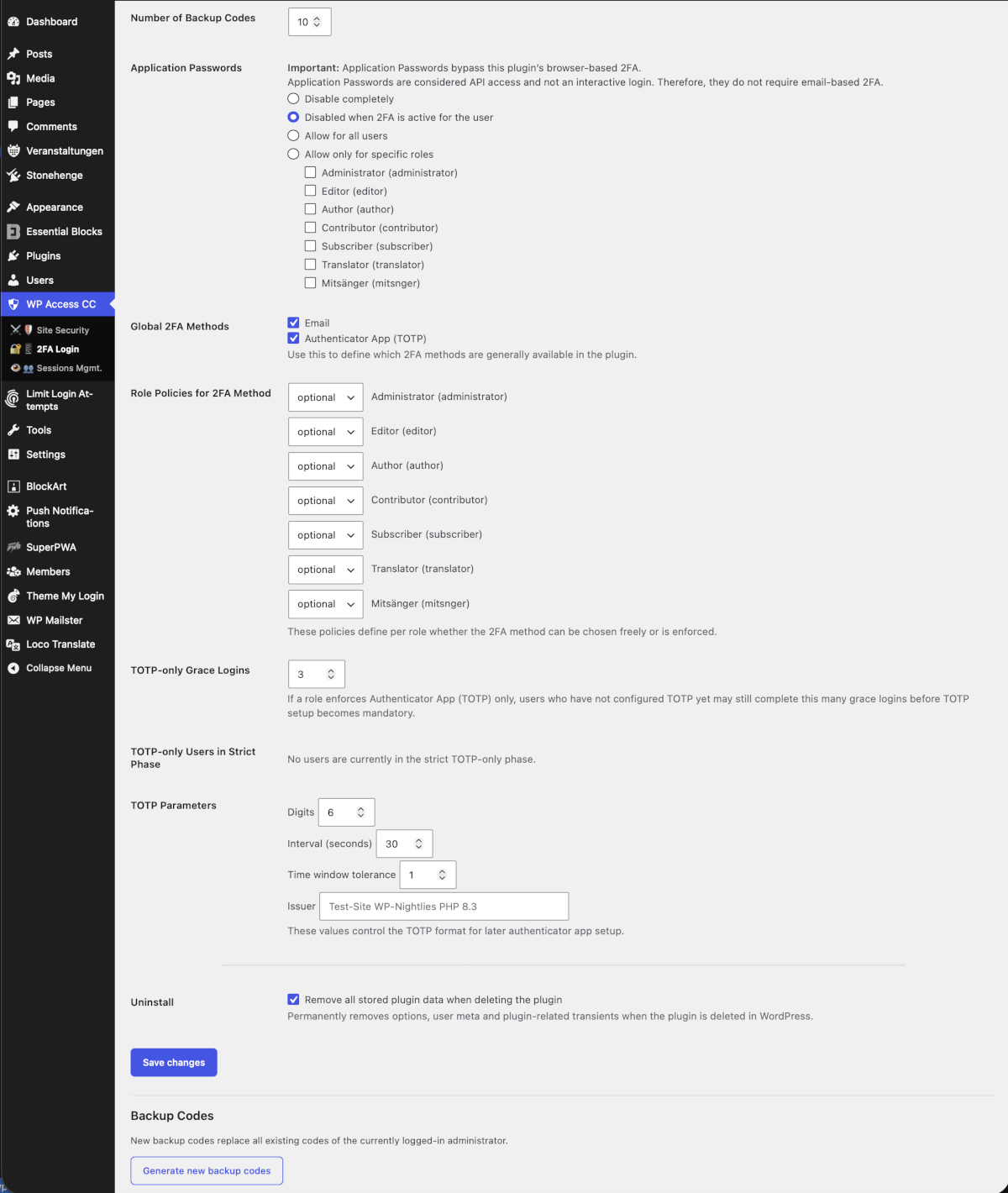This screenshot has height=1193, width=1008.
Task: Click the Collapse Menu arrow icon
Action: point(13,669)
